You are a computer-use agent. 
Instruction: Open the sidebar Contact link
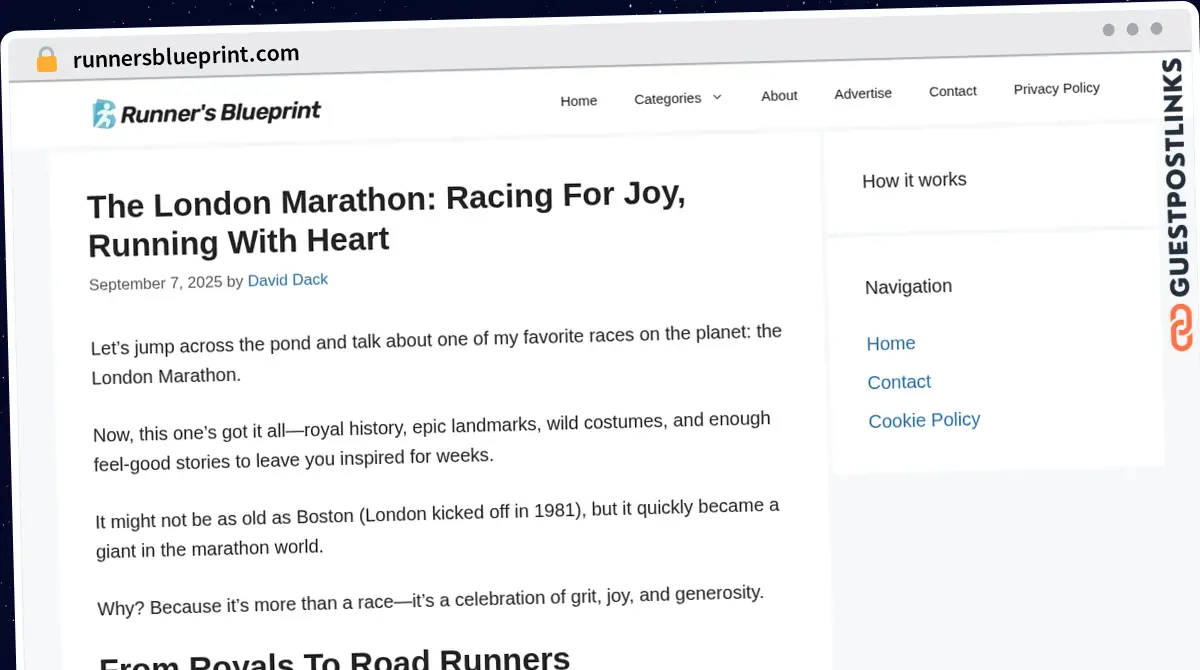pyautogui.click(x=899, y=382)
